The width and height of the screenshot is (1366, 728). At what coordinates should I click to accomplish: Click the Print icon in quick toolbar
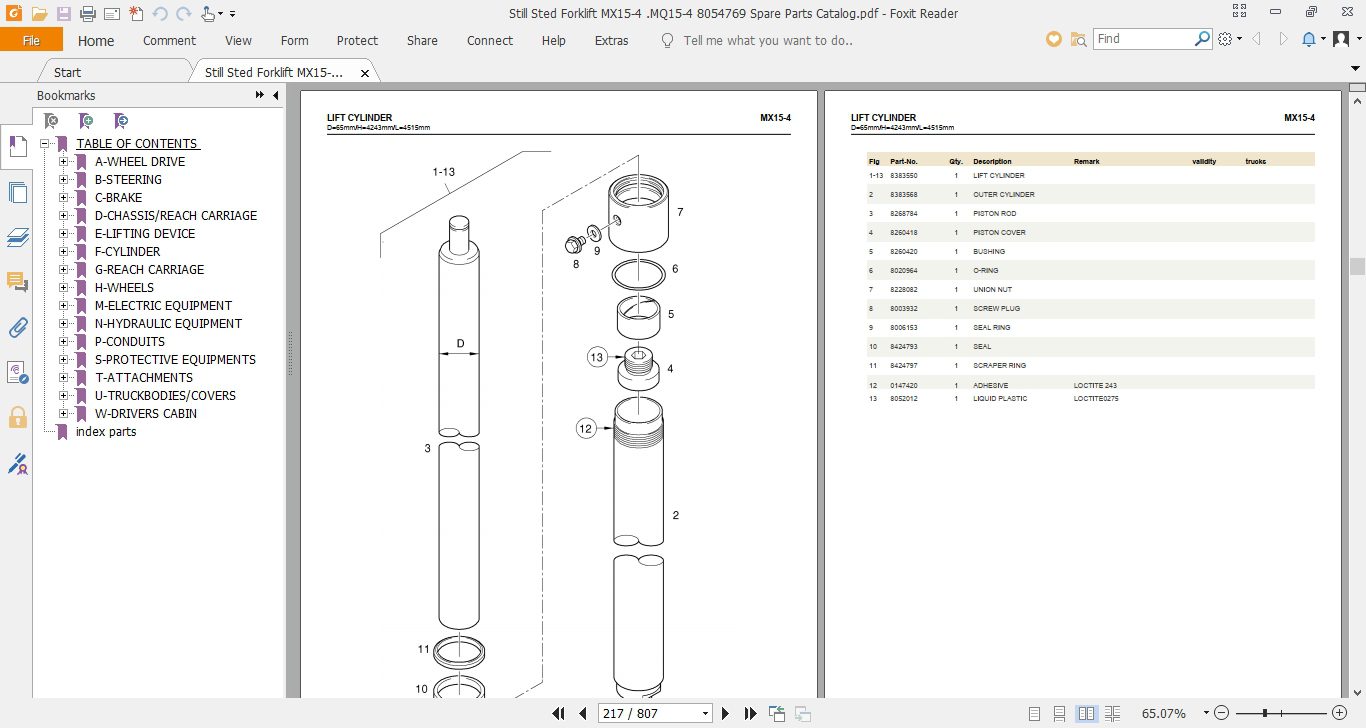click(87, 14)
